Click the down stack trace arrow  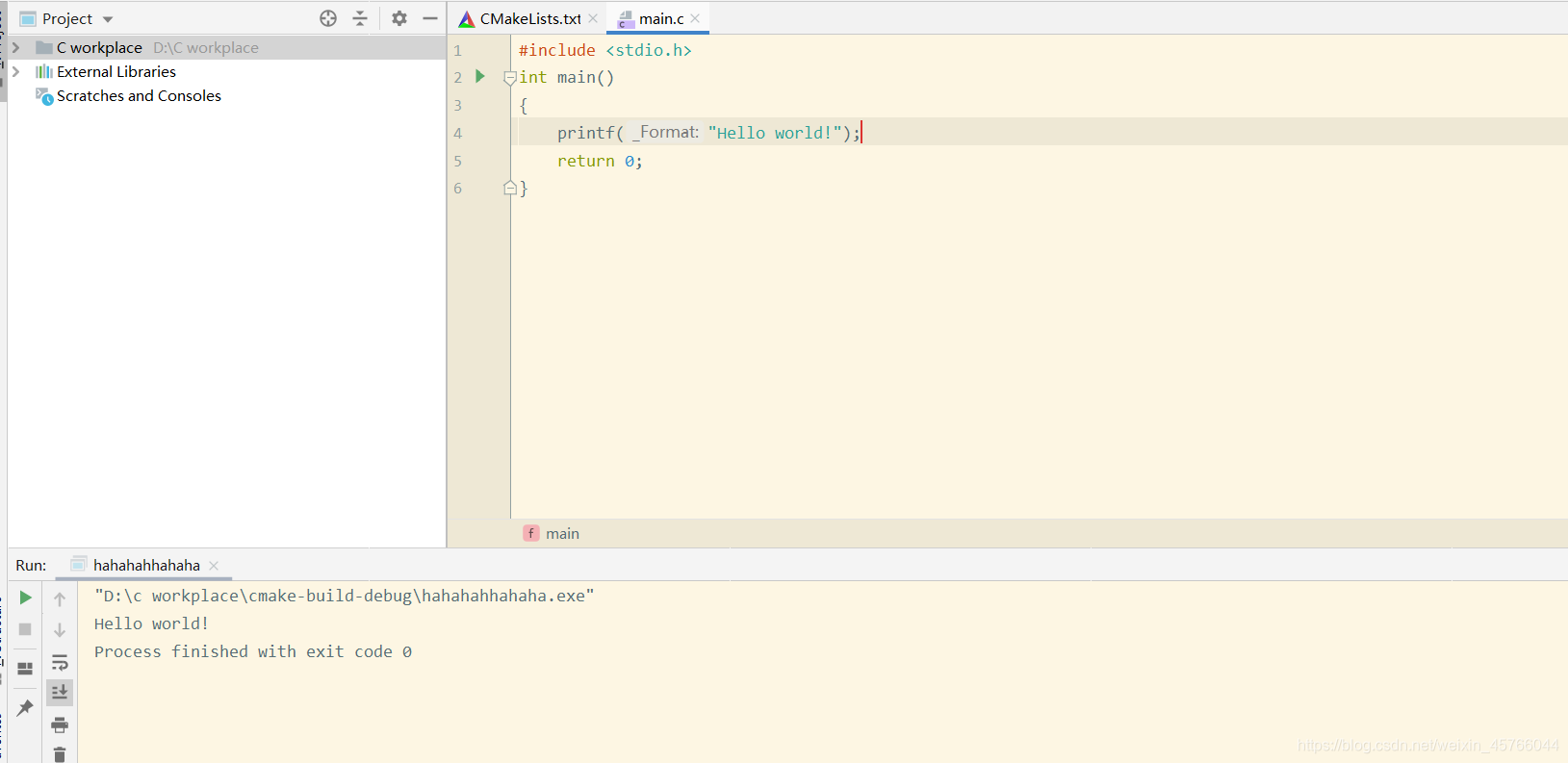pos(60,630)
